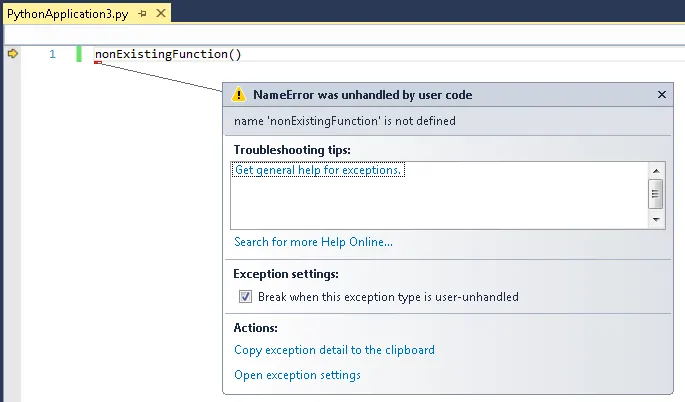Pin the PythonApplication3.py tab

click(x=144, y=13)
